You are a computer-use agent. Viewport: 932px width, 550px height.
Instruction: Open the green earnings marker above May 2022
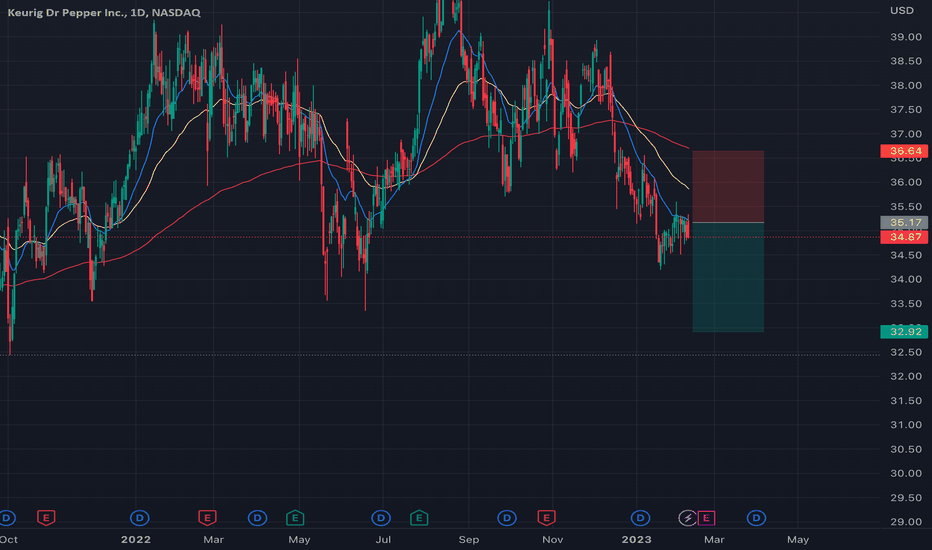click(x=295, y=518)
